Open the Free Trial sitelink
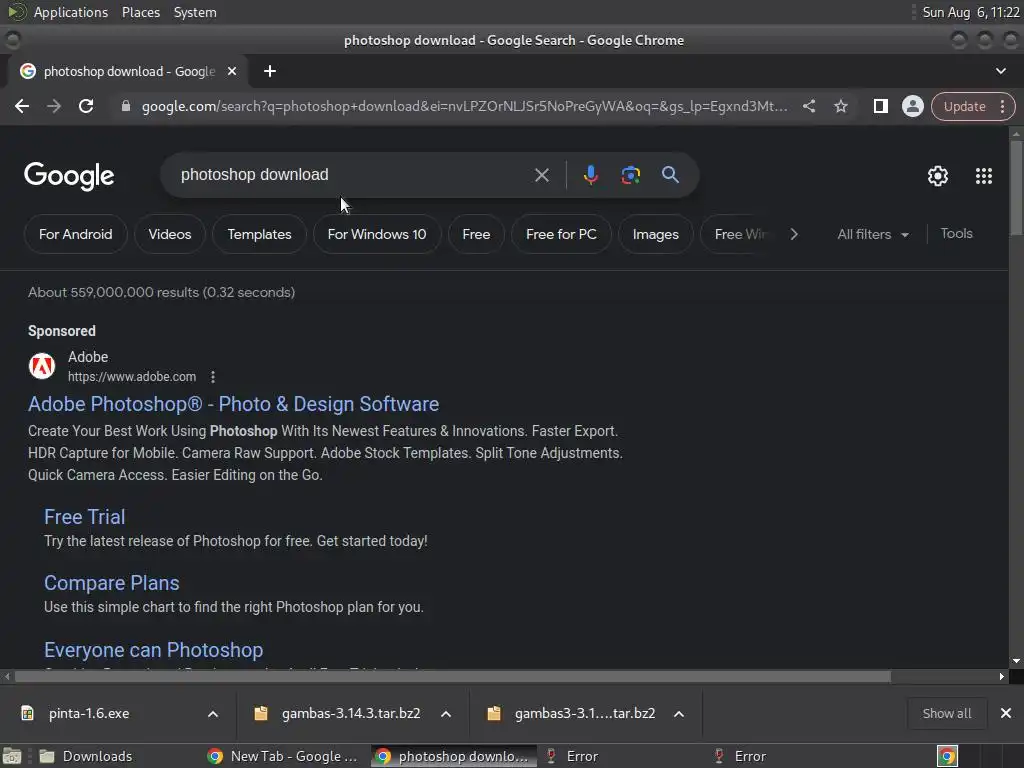Viewport: 1024px width, 768px height. pos(84,517)
